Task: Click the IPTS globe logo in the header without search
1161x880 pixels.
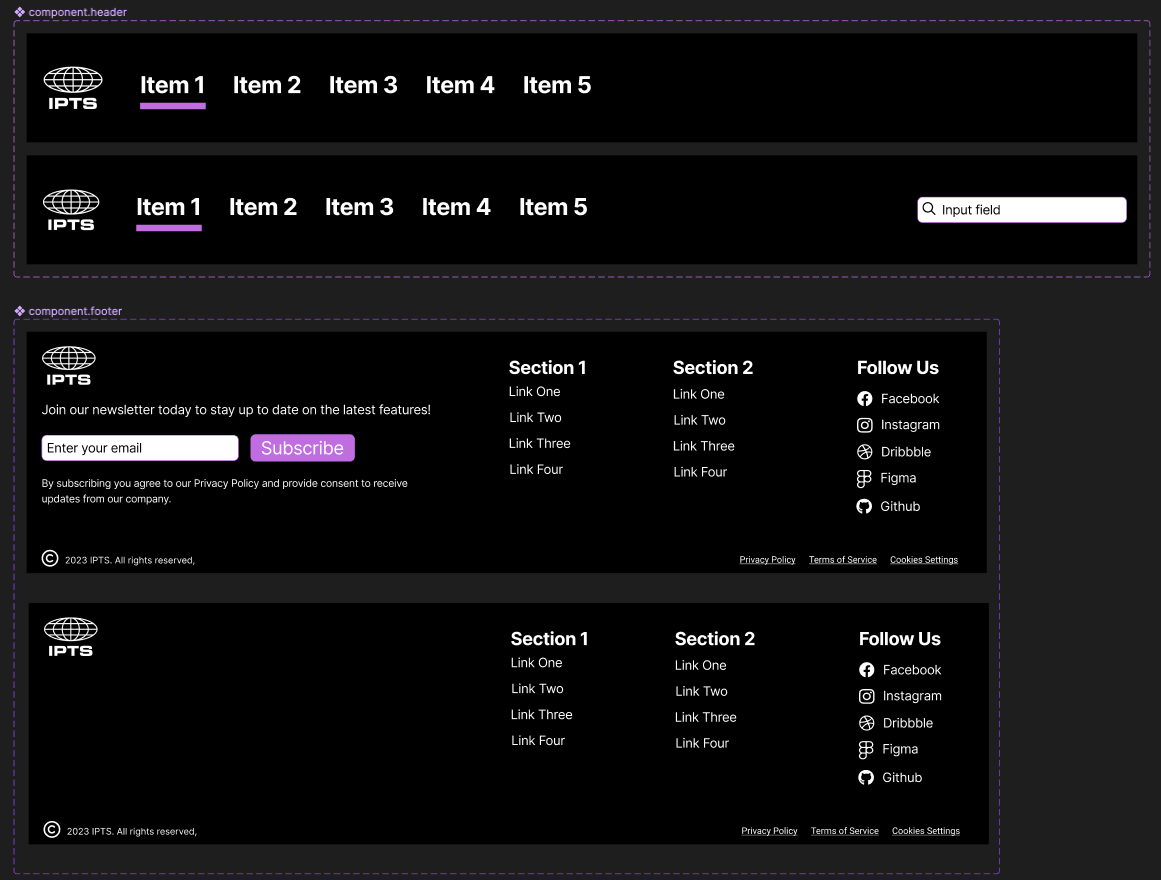Action: click(73, 88)
